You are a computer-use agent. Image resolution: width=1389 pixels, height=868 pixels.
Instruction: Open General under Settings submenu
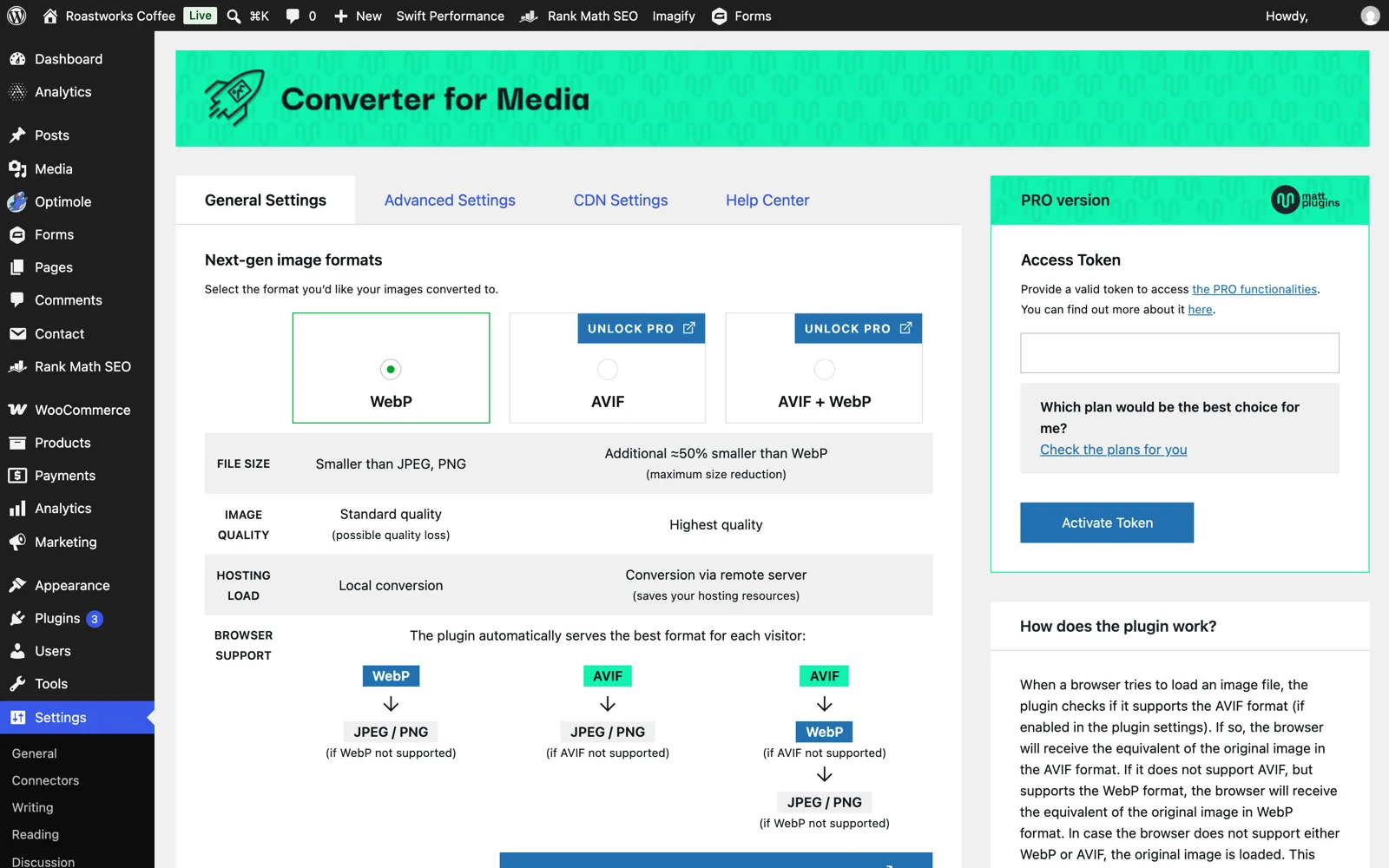click(x=35, y=753)
